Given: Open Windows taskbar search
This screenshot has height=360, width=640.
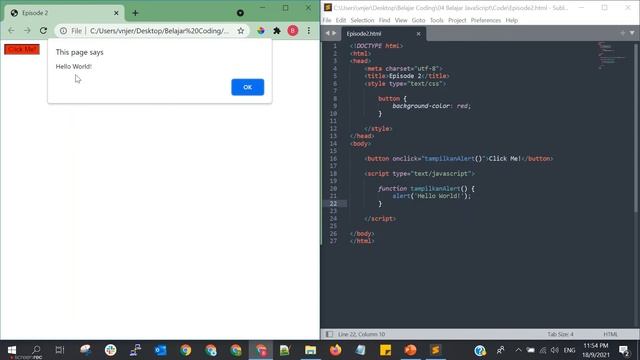Looking at the screenshot, I should coord(36,350).
